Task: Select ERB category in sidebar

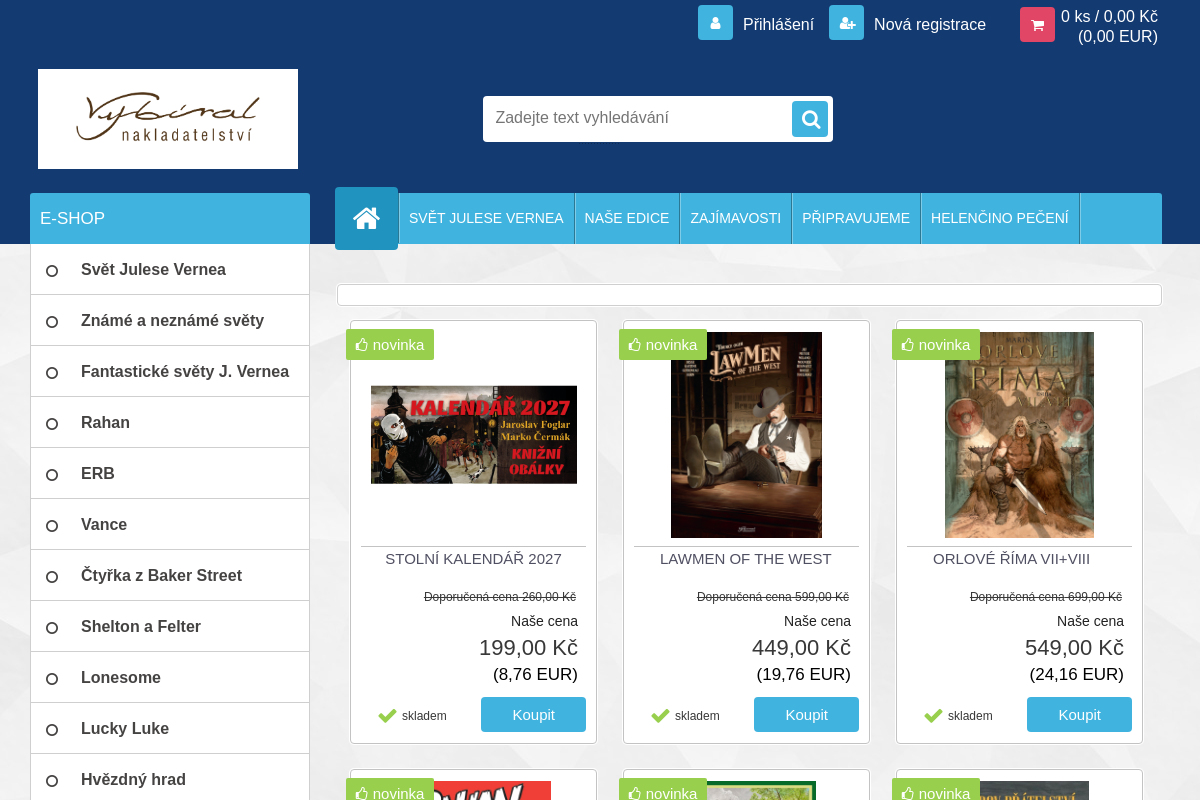Action: (170, 474)
